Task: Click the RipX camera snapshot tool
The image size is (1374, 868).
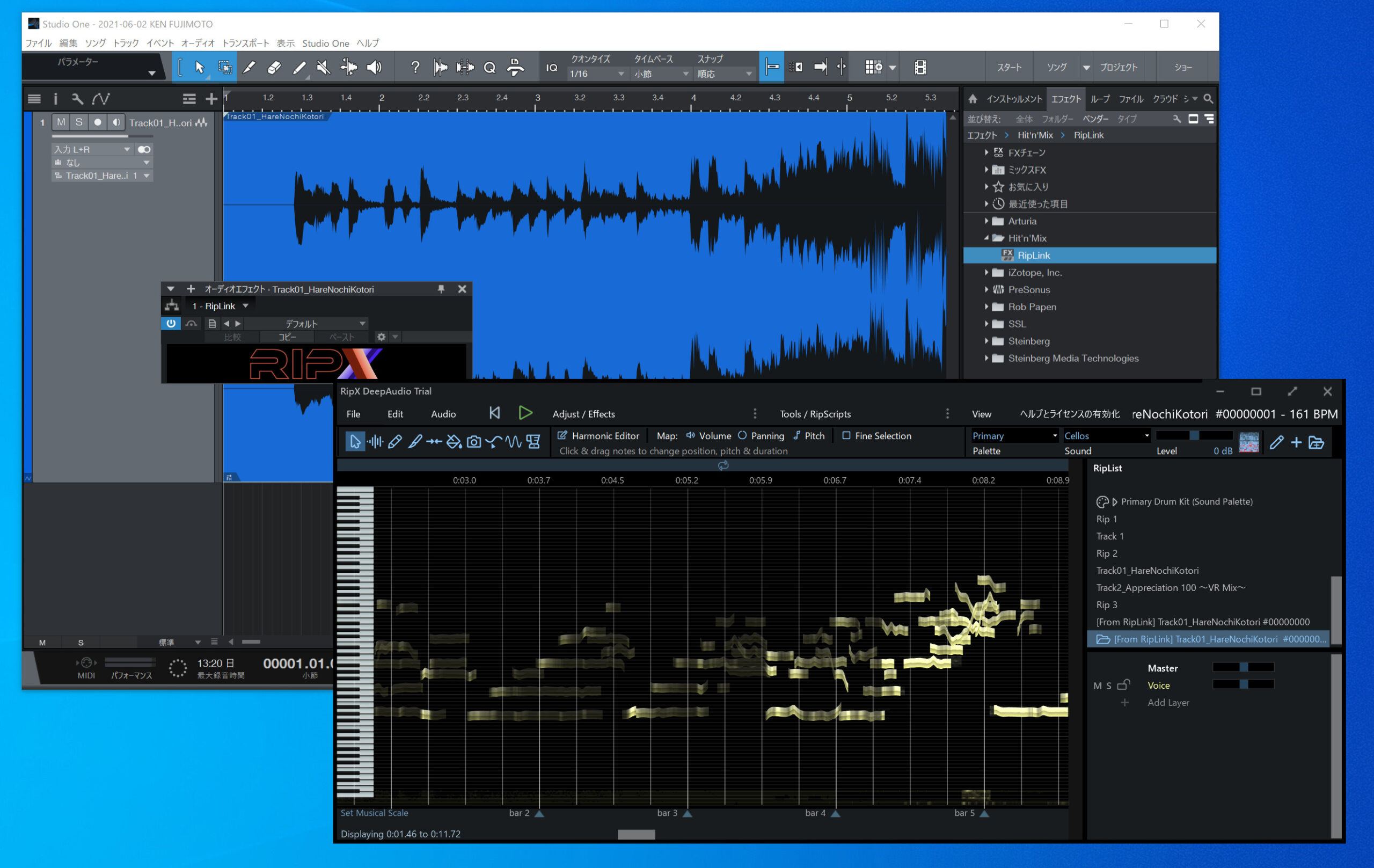Action: [x=473, y=441]
